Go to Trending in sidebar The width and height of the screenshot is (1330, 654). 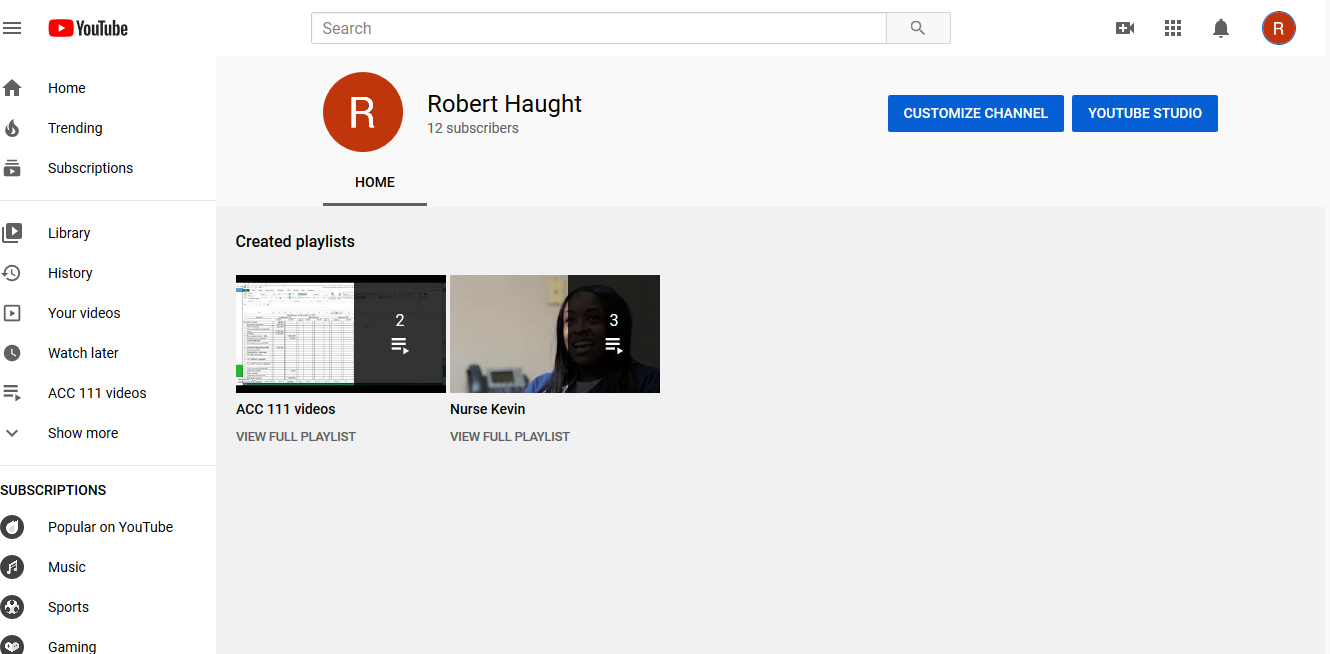[75, 128]
